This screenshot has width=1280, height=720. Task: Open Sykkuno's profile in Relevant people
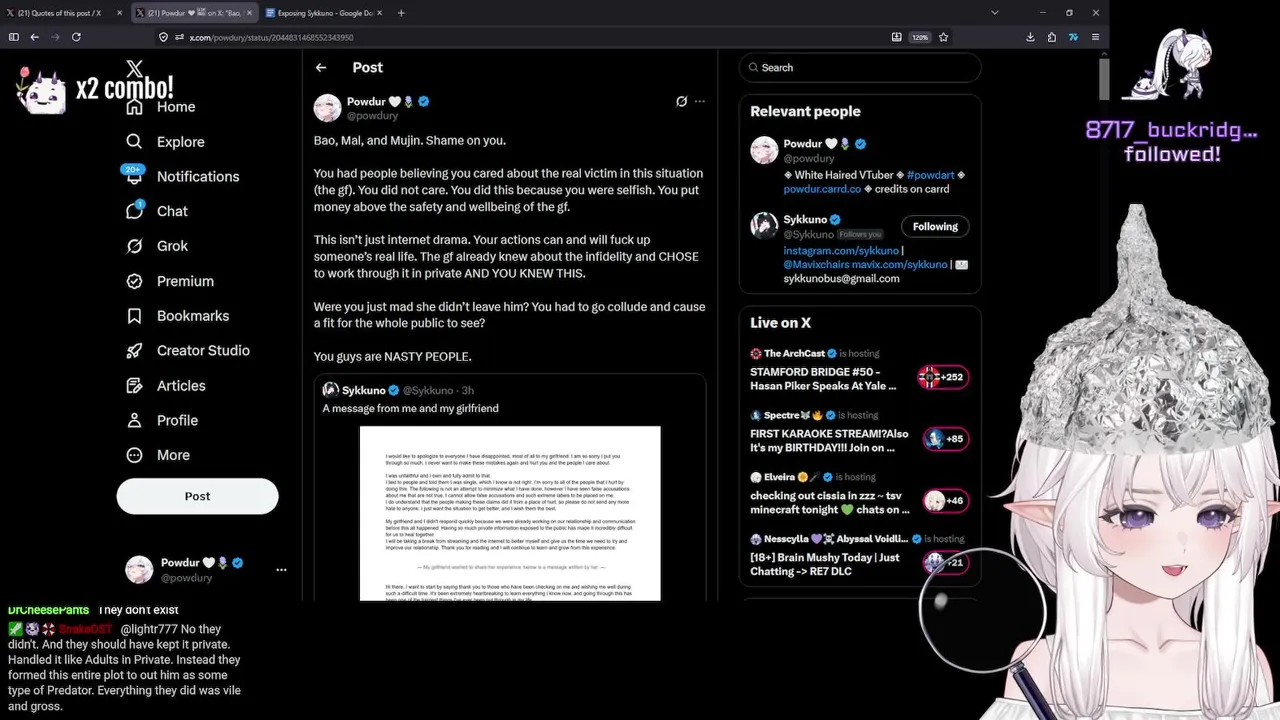pos(805,220)
